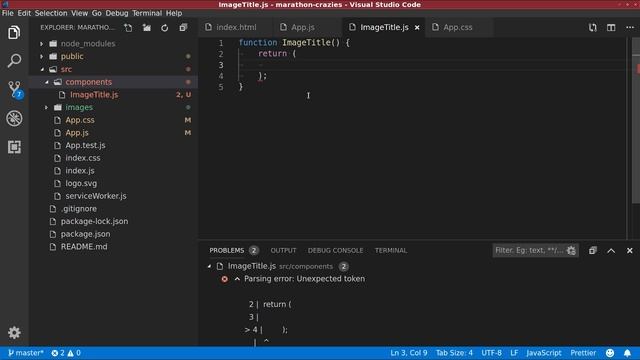Viewport: 640px width, 360px height.
Task: Open the Extensions view in activity bar
Action: (x=14, y=147)
